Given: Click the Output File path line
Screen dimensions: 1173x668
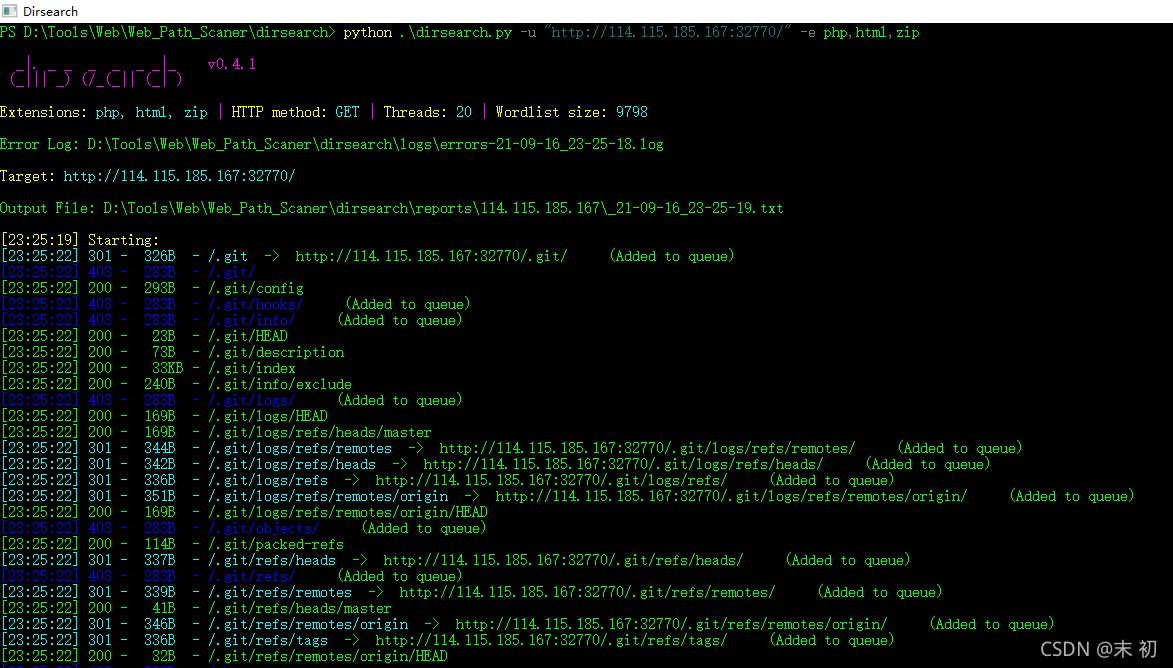Looking at the screenshot, I should 392,208.
